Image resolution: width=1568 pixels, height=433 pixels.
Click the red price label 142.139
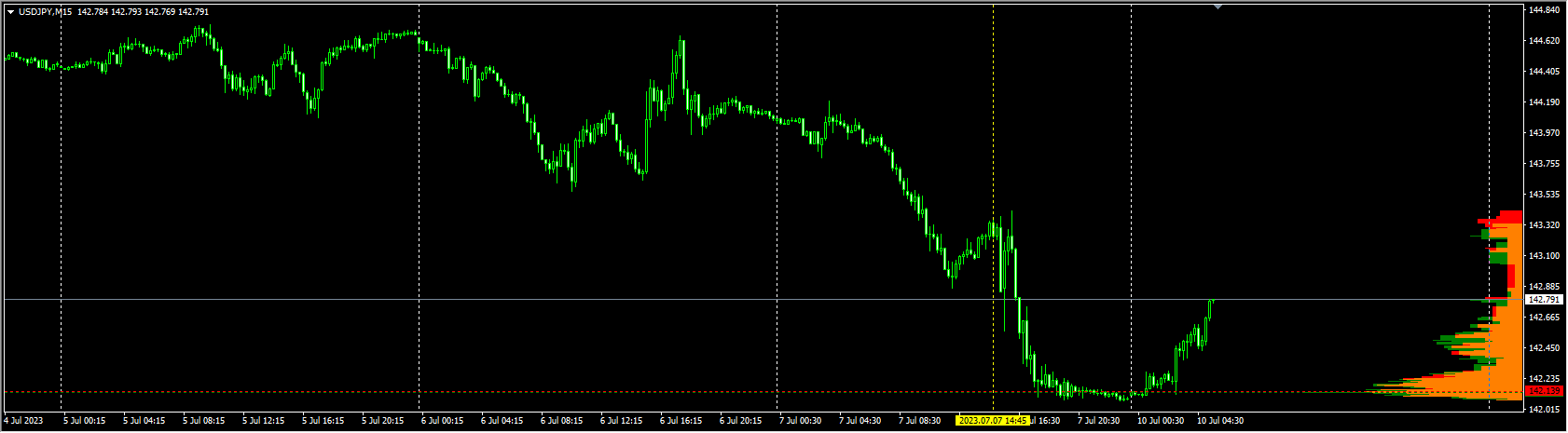[x=1545, y=392]
